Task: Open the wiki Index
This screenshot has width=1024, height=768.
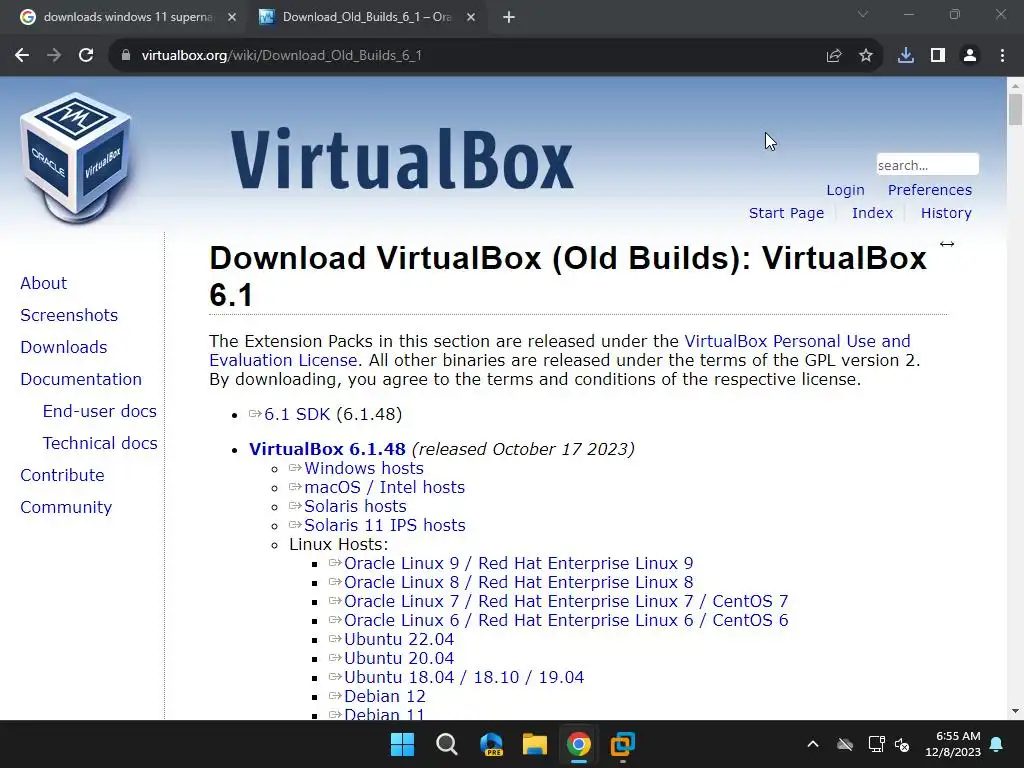Action: [x=872, y=213]
